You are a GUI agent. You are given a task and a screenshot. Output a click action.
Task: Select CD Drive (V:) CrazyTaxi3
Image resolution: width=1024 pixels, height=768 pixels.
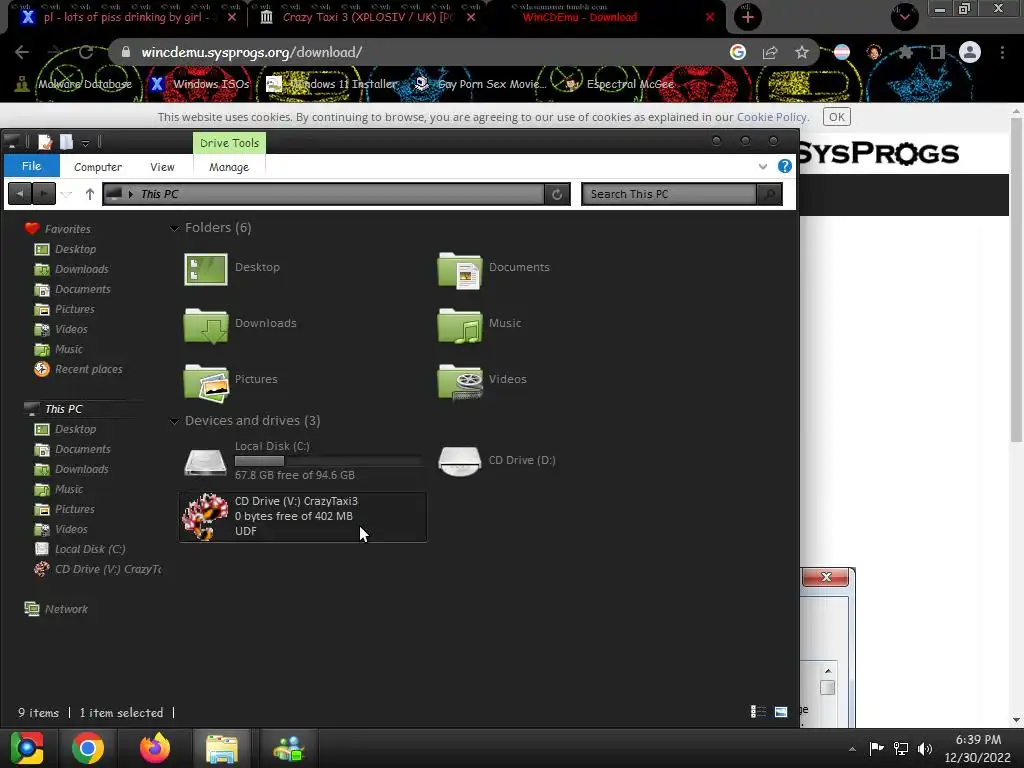pyautogui.click(x=303, y=517)
